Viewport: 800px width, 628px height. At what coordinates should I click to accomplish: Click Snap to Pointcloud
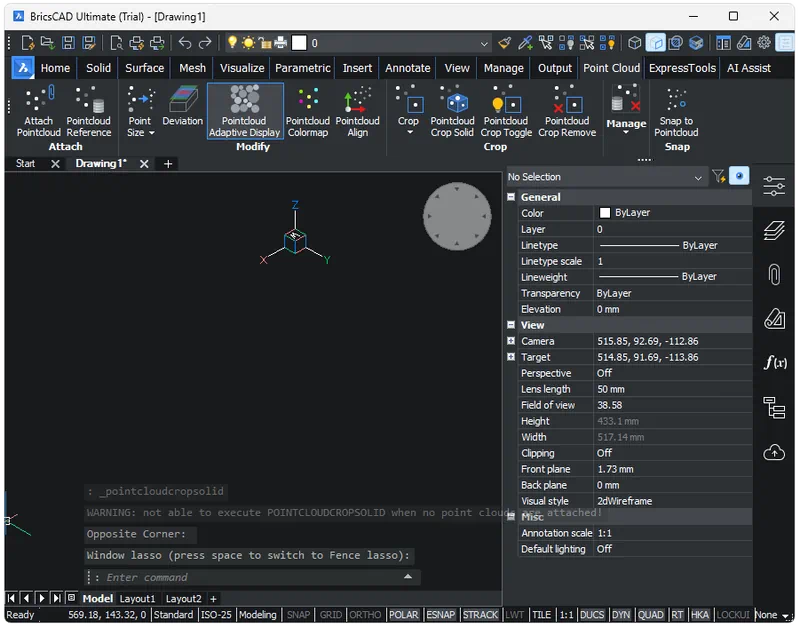point(677,112)
